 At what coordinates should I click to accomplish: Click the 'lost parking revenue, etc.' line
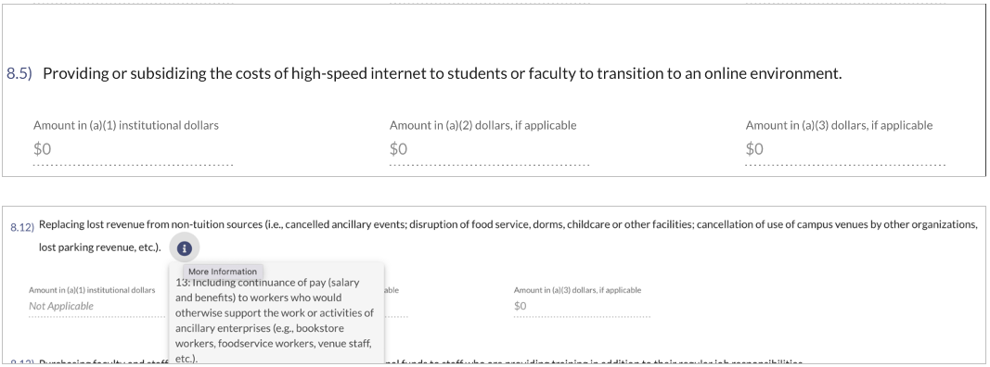point(100,248)
